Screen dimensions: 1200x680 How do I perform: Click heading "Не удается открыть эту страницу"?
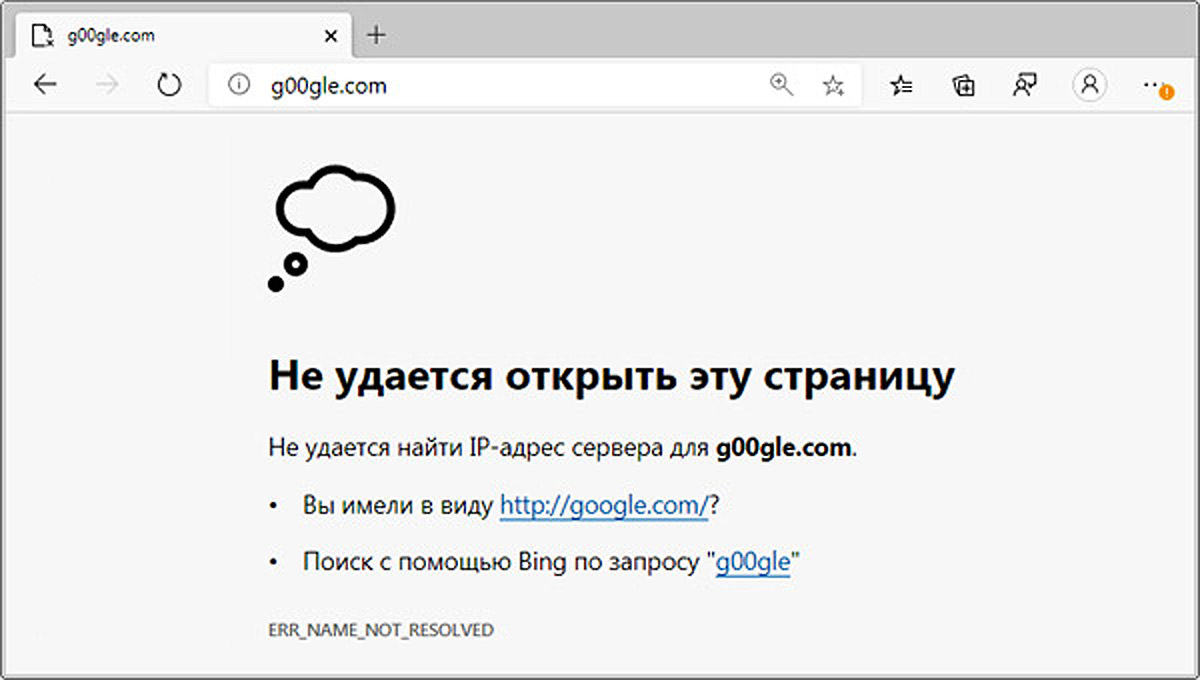(x=612, y=376)
